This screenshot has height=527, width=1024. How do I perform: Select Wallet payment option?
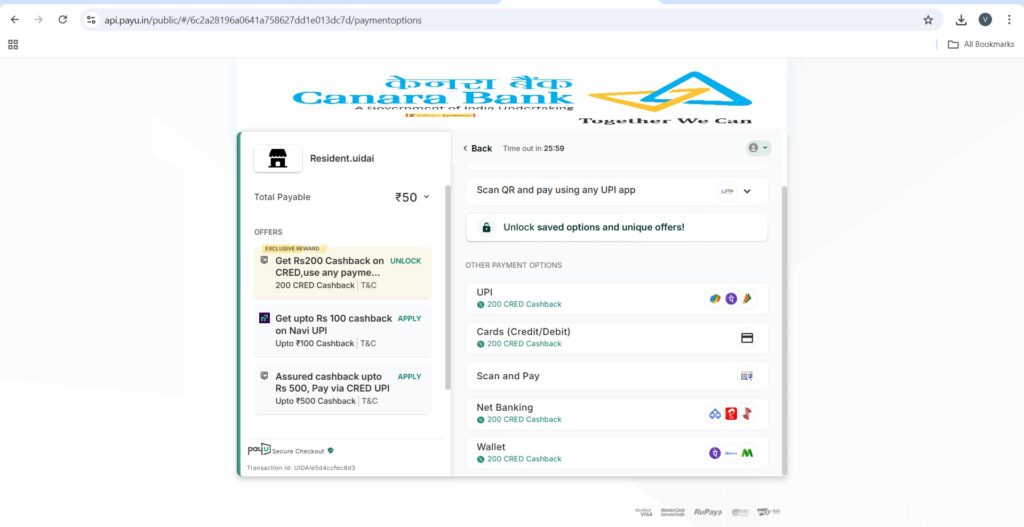(x=616, y=453)
